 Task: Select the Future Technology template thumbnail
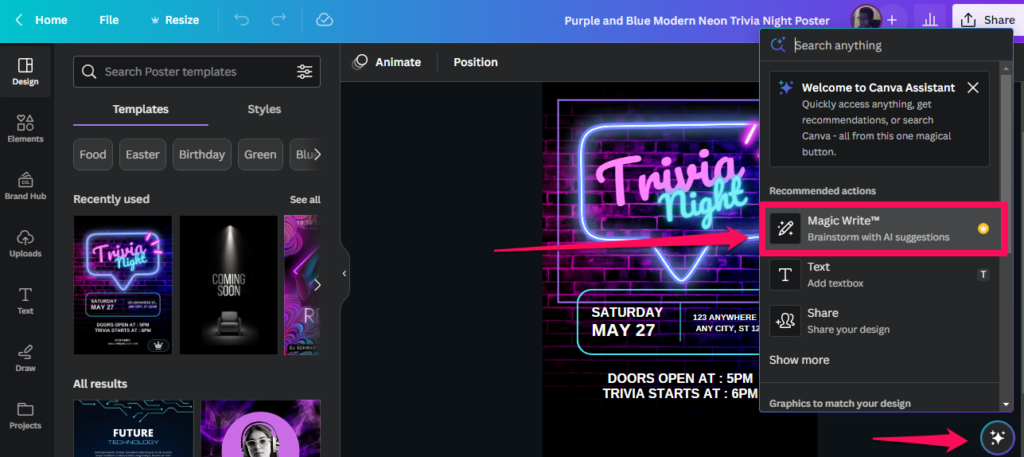point(133,428)
